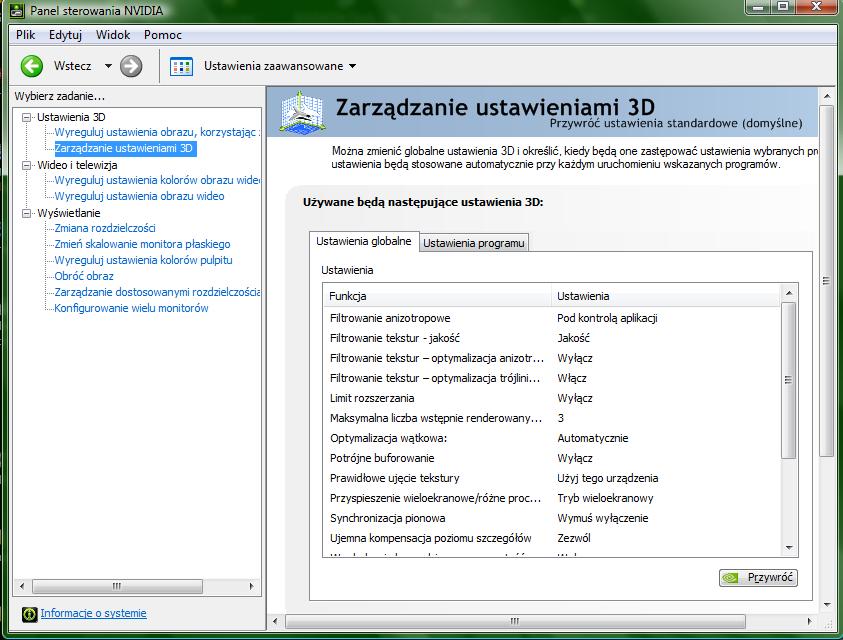Click the Użyj tego urządzenia value
This screenshot has width=843, height=640.
[608, 478]
